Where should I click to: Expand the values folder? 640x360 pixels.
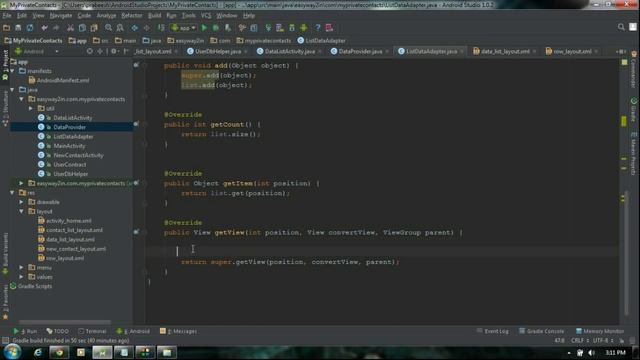click(22, 277)
